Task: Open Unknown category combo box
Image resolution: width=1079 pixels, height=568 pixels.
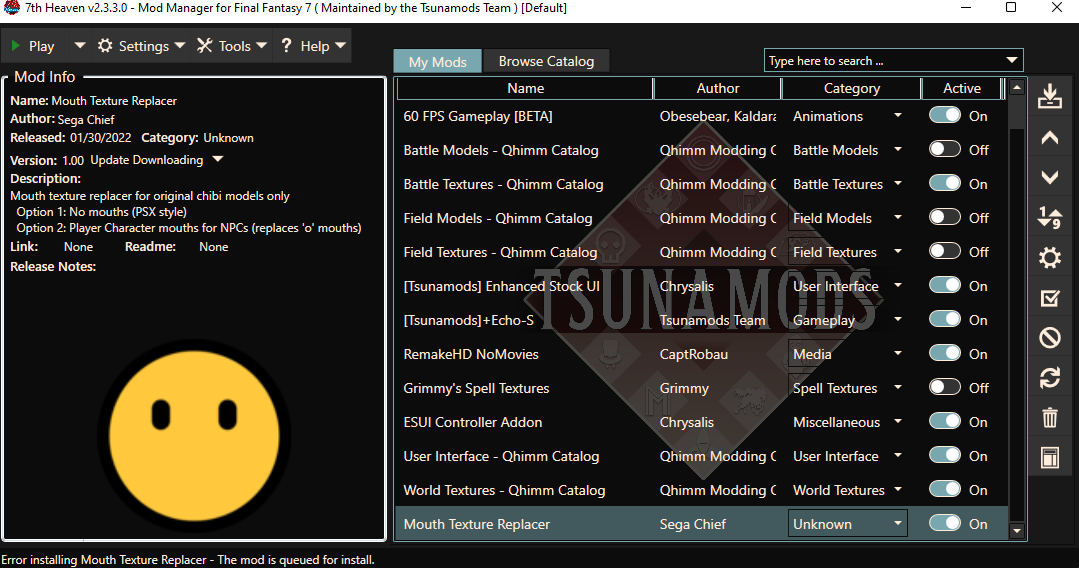Action: tap(847, 524)
